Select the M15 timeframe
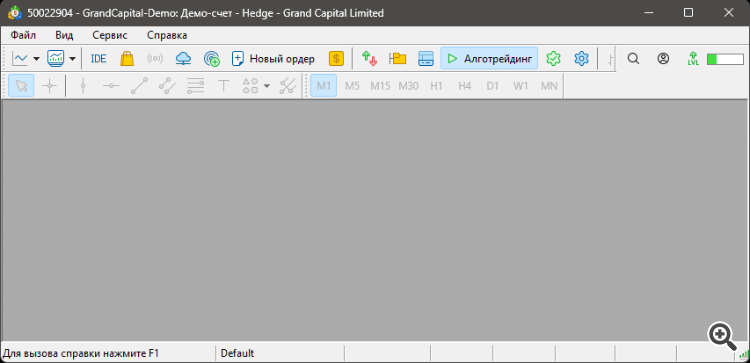 (x=380, y=86)
